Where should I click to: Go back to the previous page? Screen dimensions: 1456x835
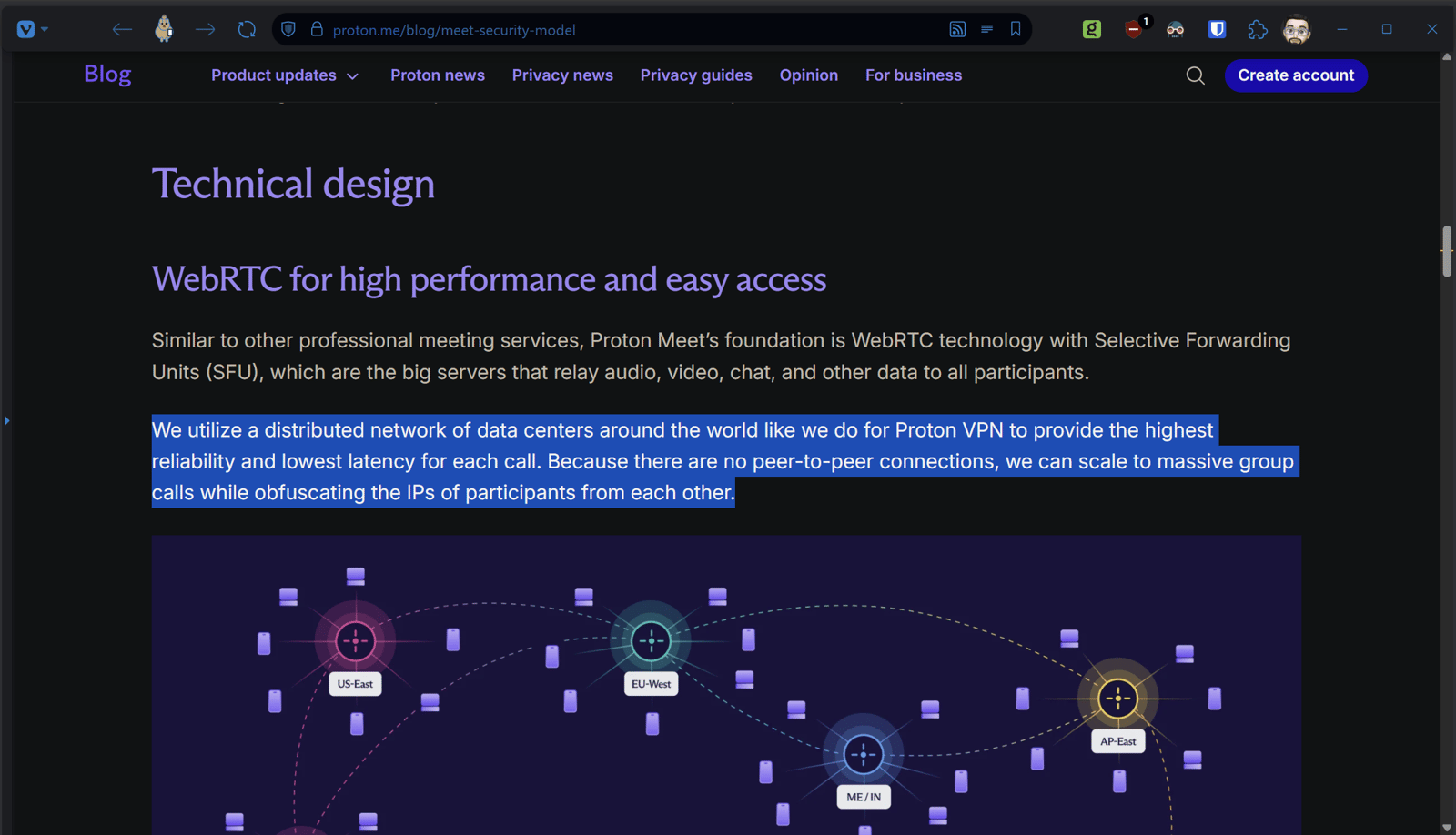click(x=121, y=29)
